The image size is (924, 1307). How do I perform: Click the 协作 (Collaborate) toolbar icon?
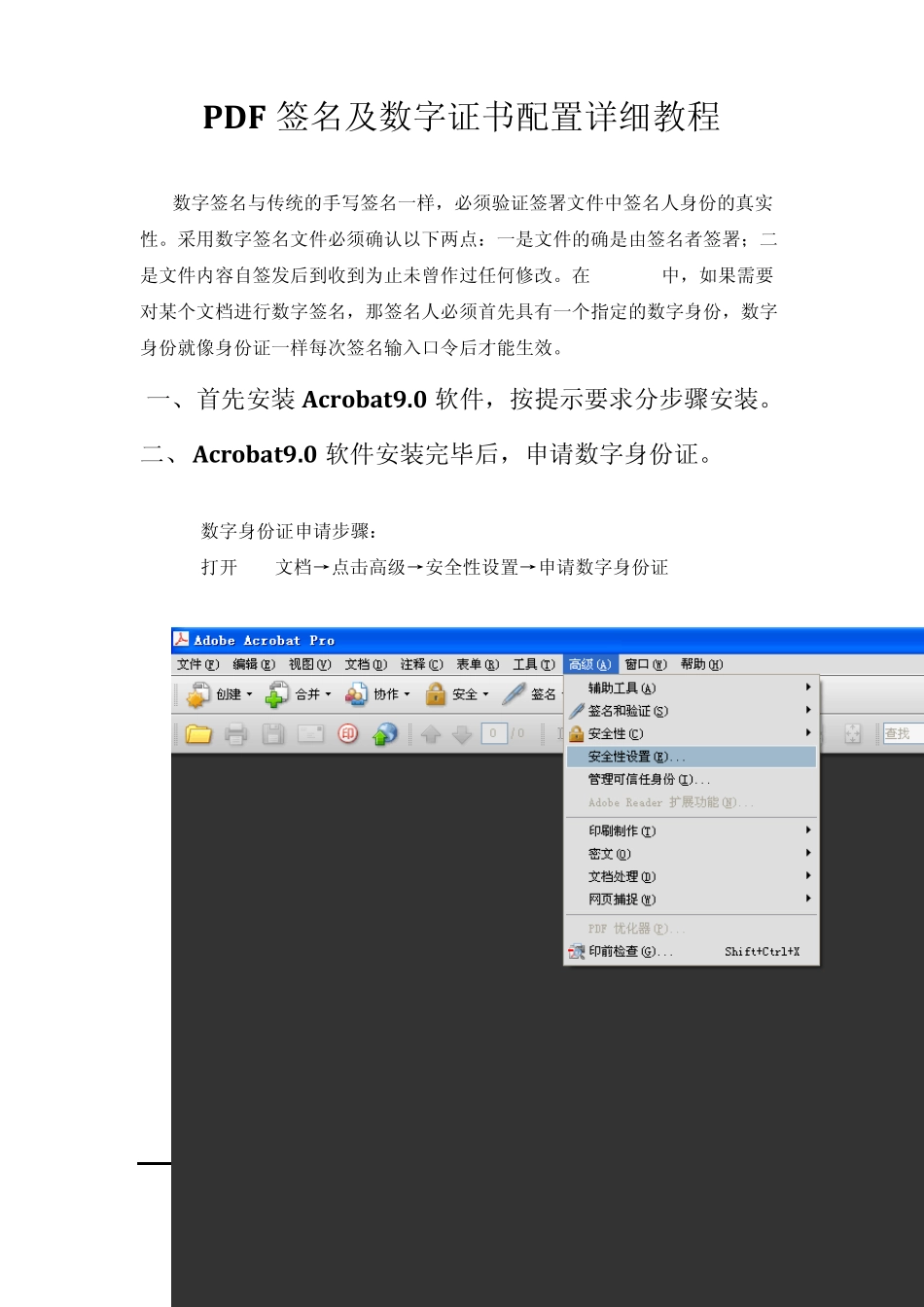[357, 694]
